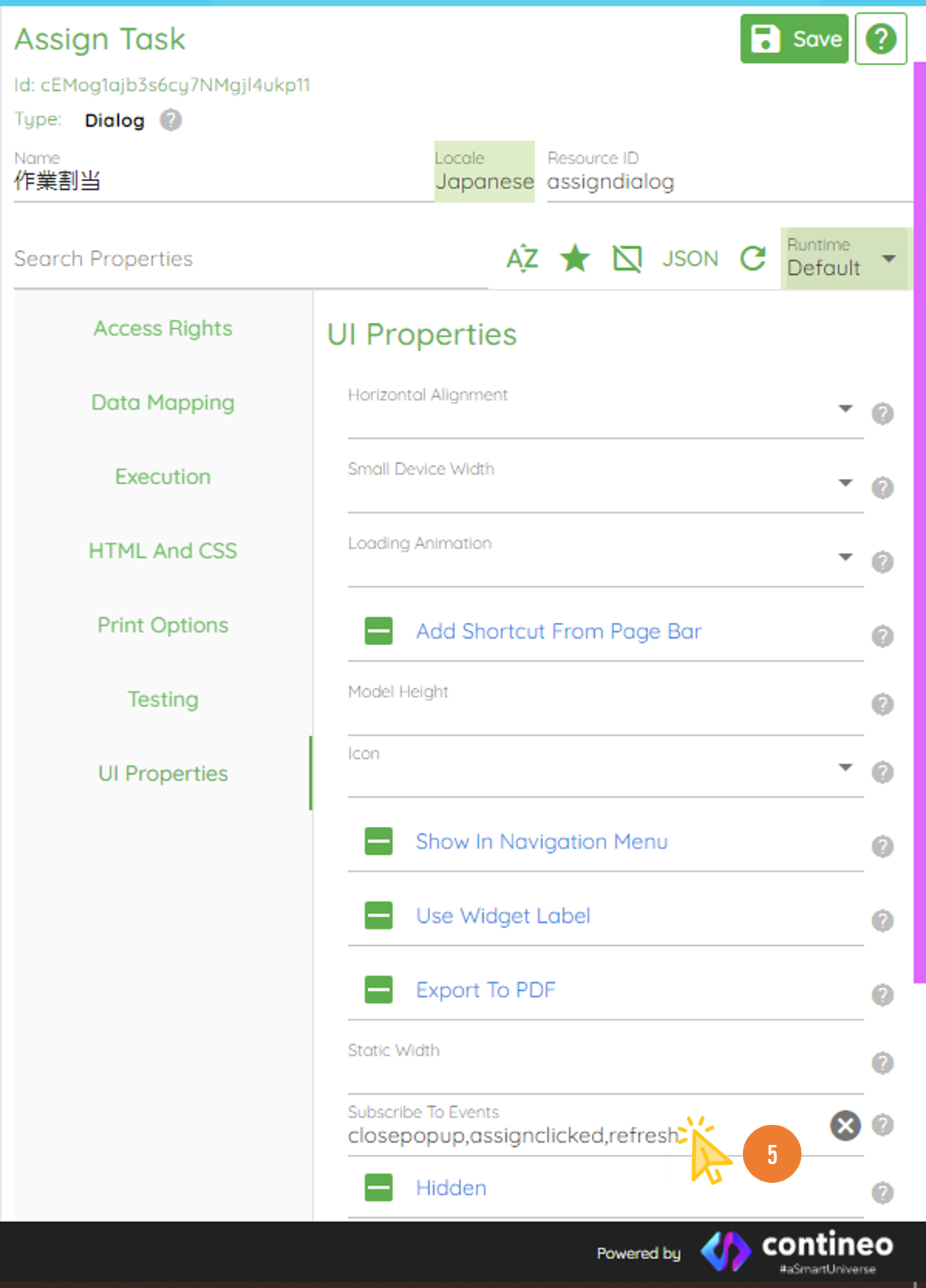The image size is (926, 1288).
Task: Open help for Horizontal Alignment property
Action: click(x=882, y=414)
